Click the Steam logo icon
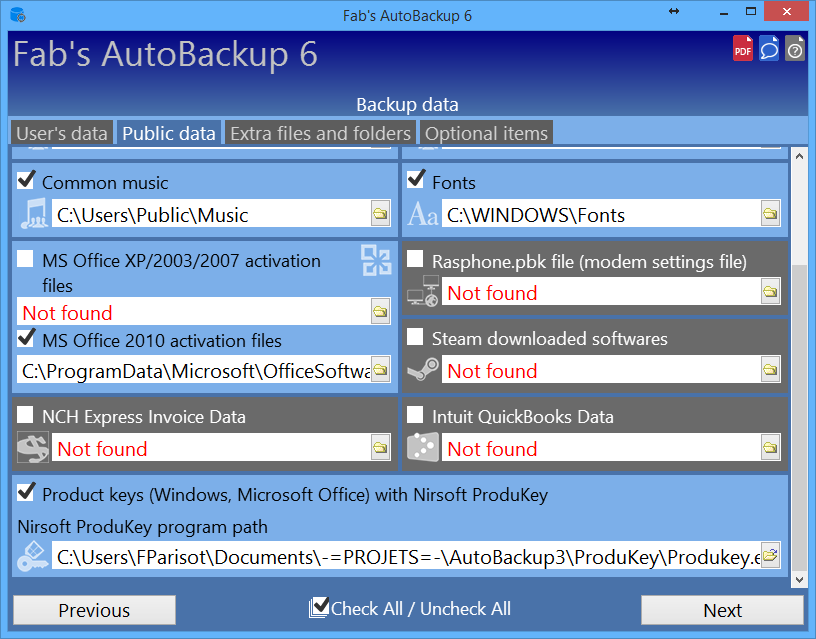Image resolution: width=816 pixels, height=639 pixels. coord(423,369)
